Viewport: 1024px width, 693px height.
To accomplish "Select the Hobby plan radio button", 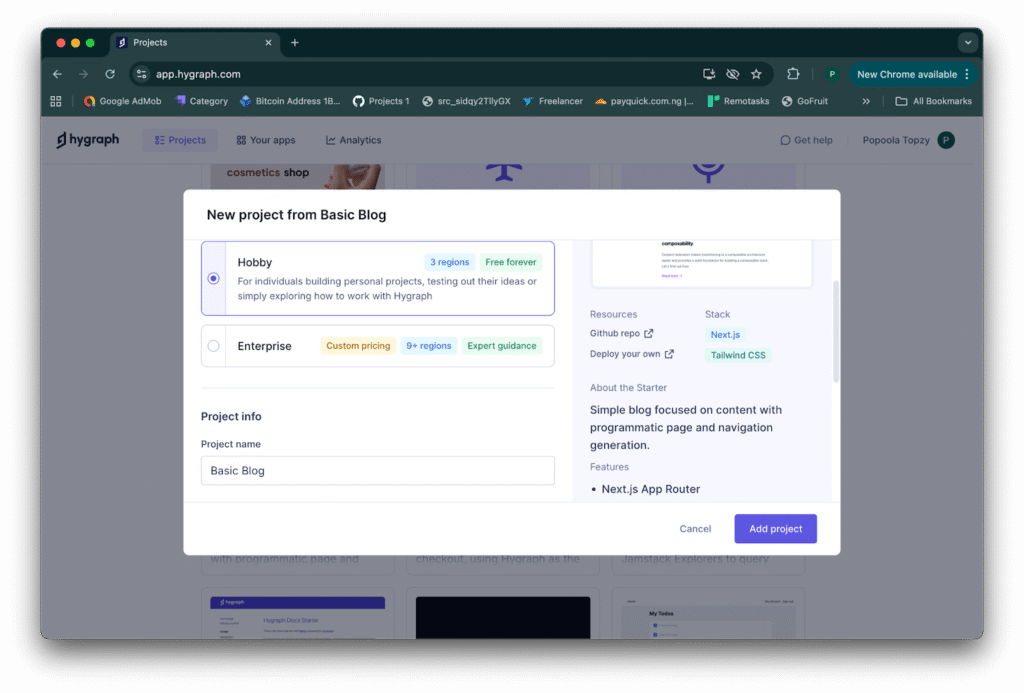I will click(214, 278).
